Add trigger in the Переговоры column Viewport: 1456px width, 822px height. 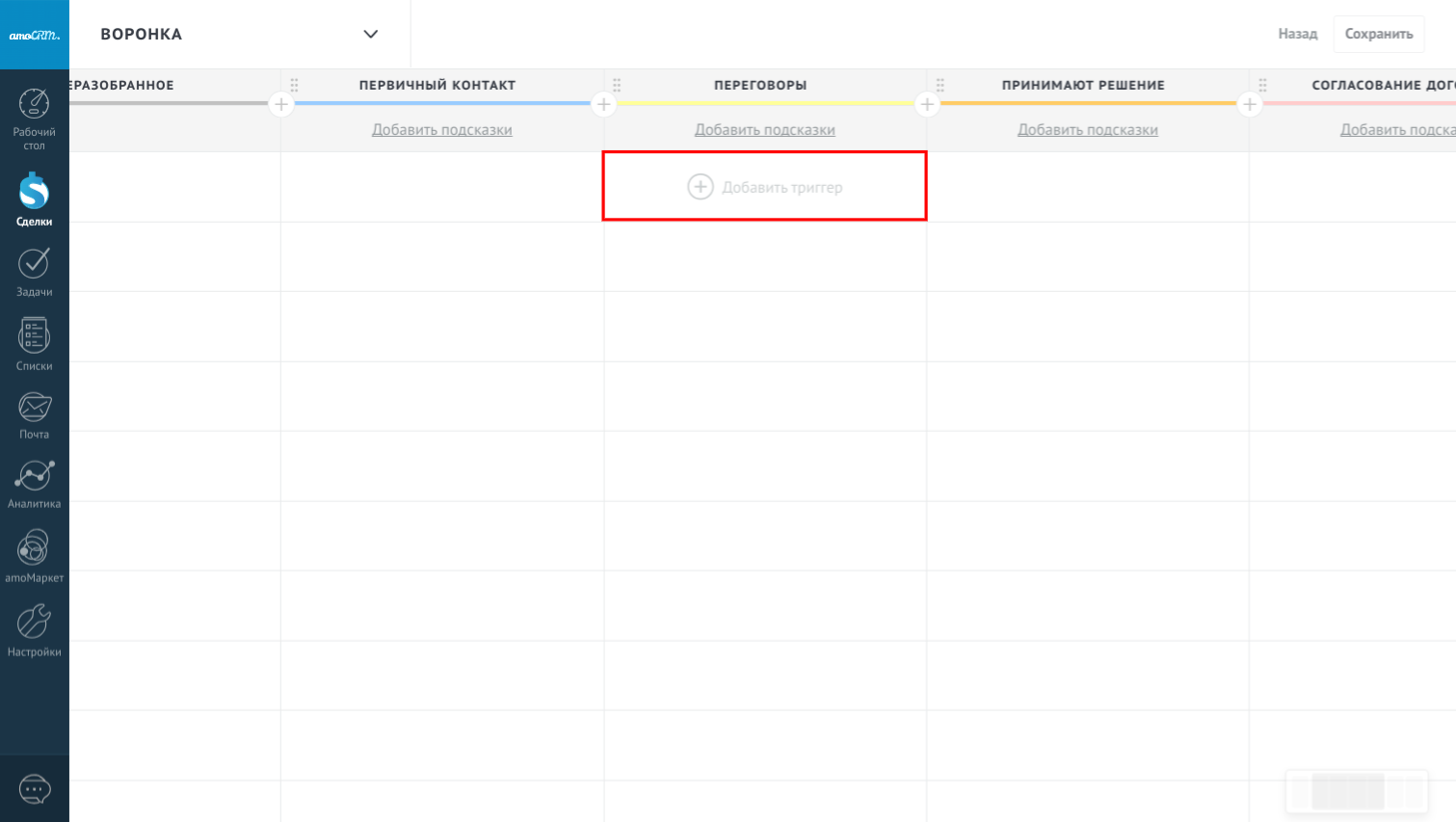tap(764, 187)
